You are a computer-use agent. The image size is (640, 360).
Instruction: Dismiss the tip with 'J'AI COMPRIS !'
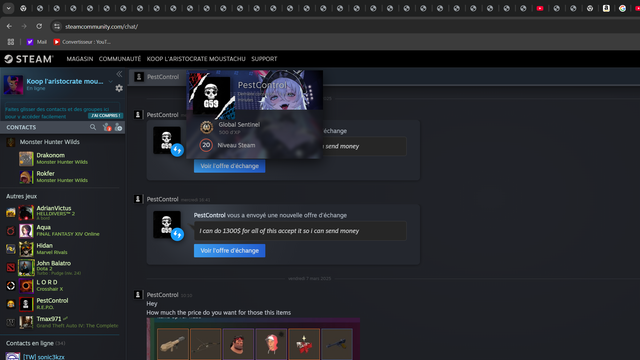click(x=105, y=116)
